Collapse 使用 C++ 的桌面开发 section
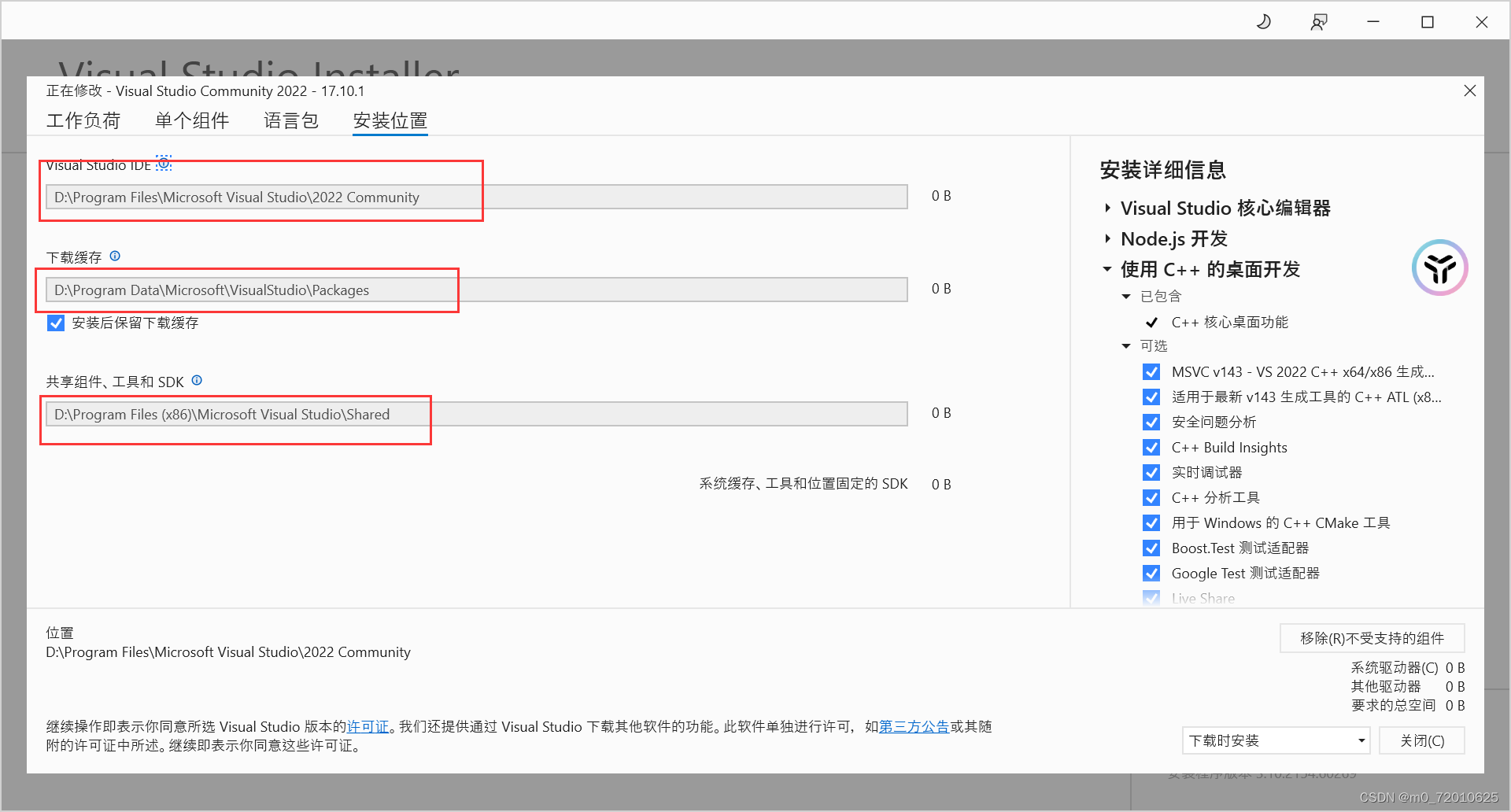Image resolution: width=1511 pixels, height=812 pixels. (1107, 269)
